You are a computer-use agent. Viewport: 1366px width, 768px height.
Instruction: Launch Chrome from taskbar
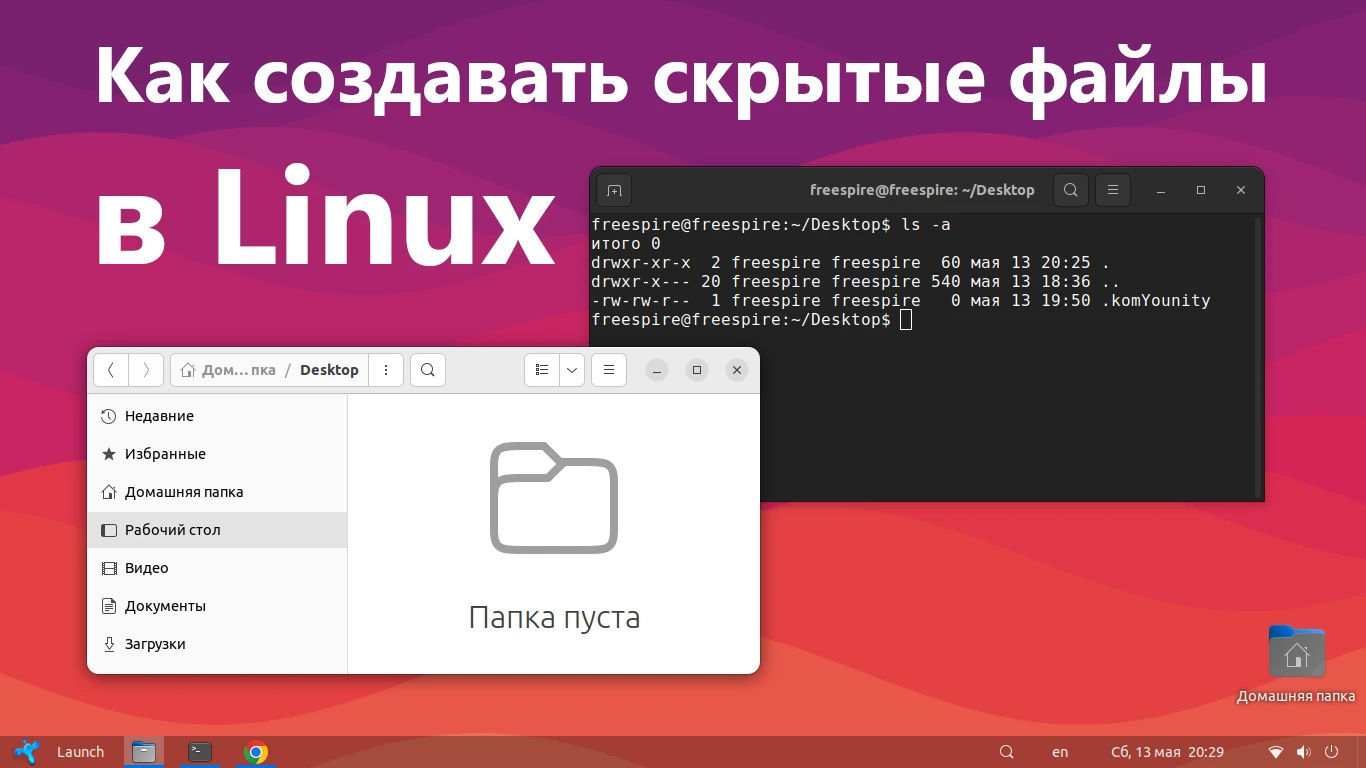[256, 752]
